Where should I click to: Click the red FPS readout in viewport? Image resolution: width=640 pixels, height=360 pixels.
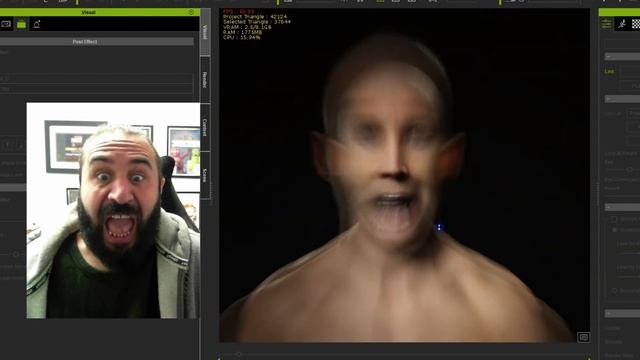click(239, 11)
